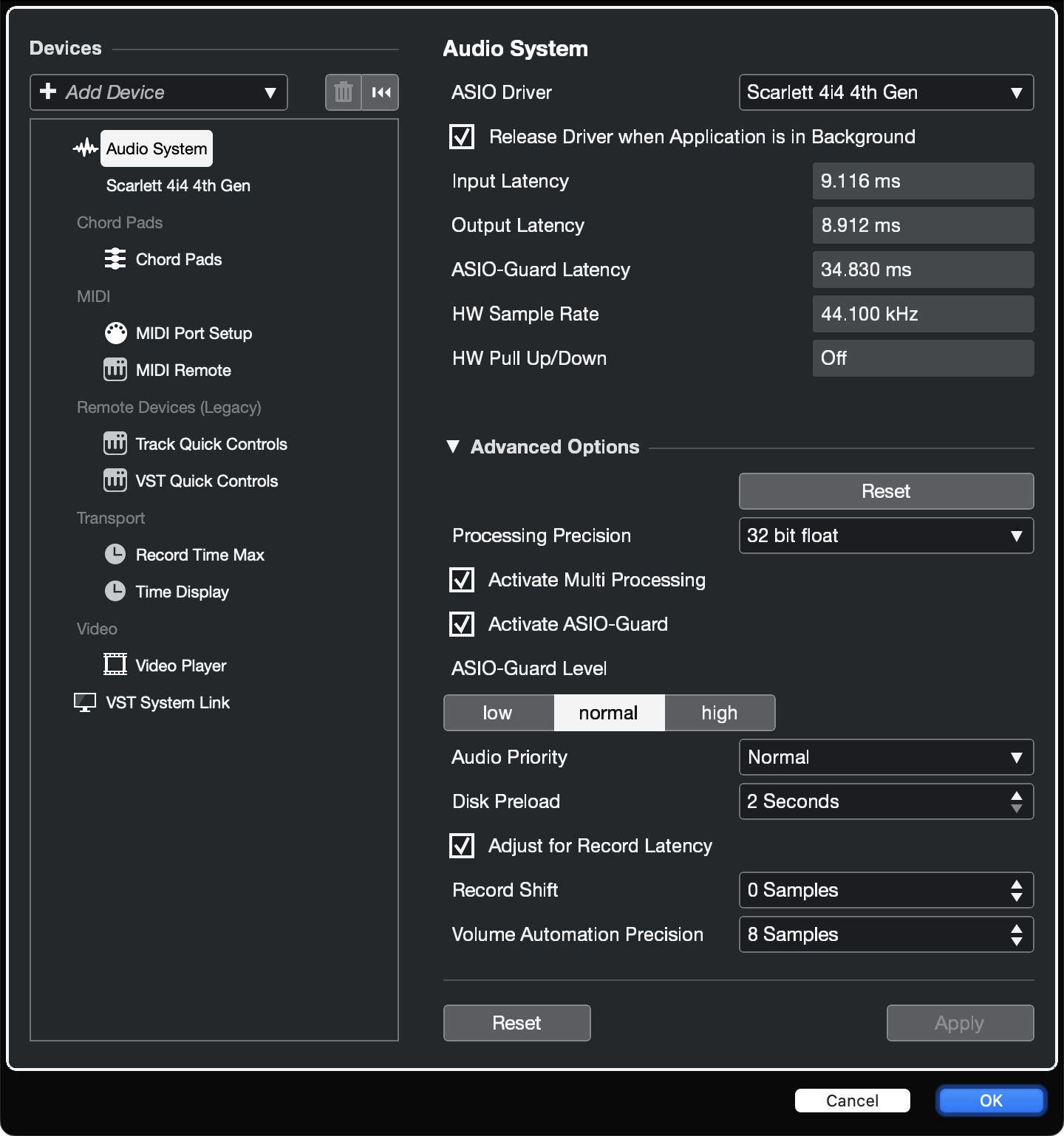
Task: Select Scarlett 4i4 4th Gen in device list
Action: (178, 185)
